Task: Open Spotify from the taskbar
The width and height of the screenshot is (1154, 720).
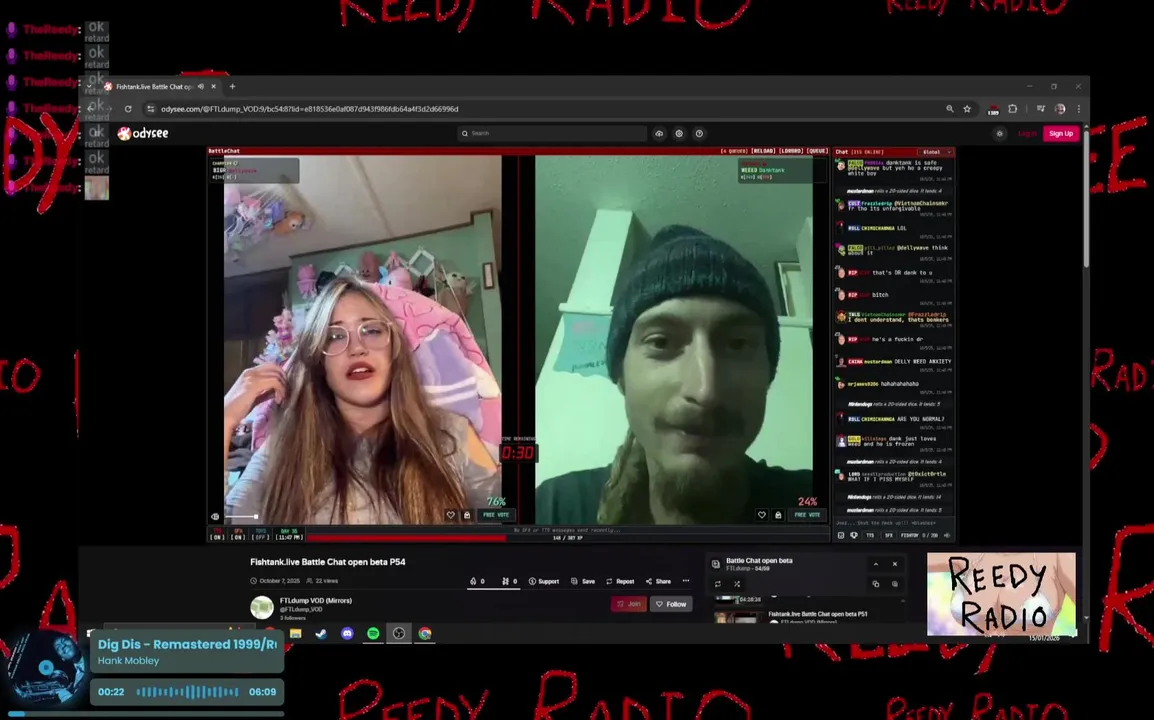Action: [x=373, y=633]
